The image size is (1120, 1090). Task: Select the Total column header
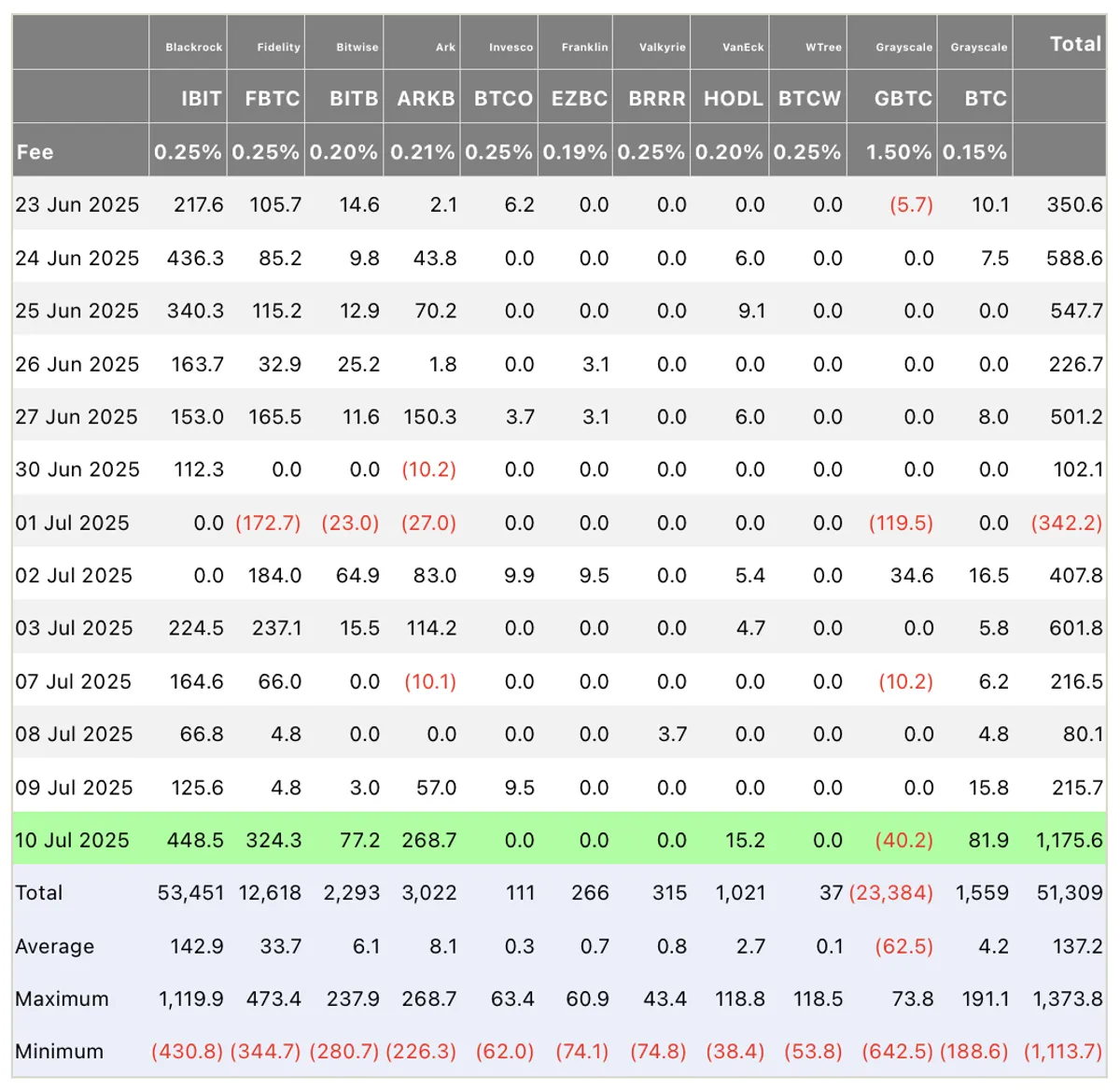click(1075, 44)
